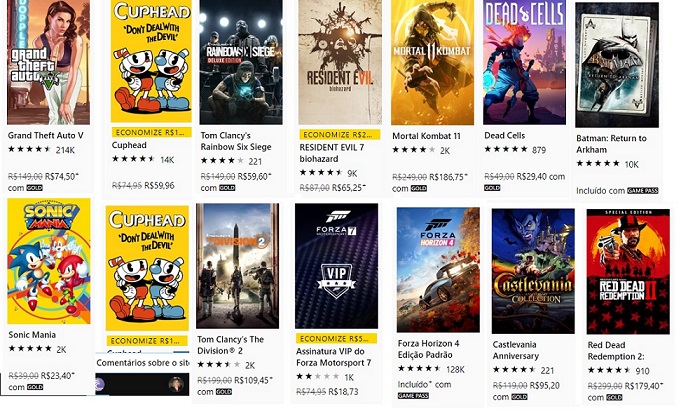Open the Grand Theft Auto V cover art
The height and width of the screenshot is (409, 681).
[x=48, y=62]
